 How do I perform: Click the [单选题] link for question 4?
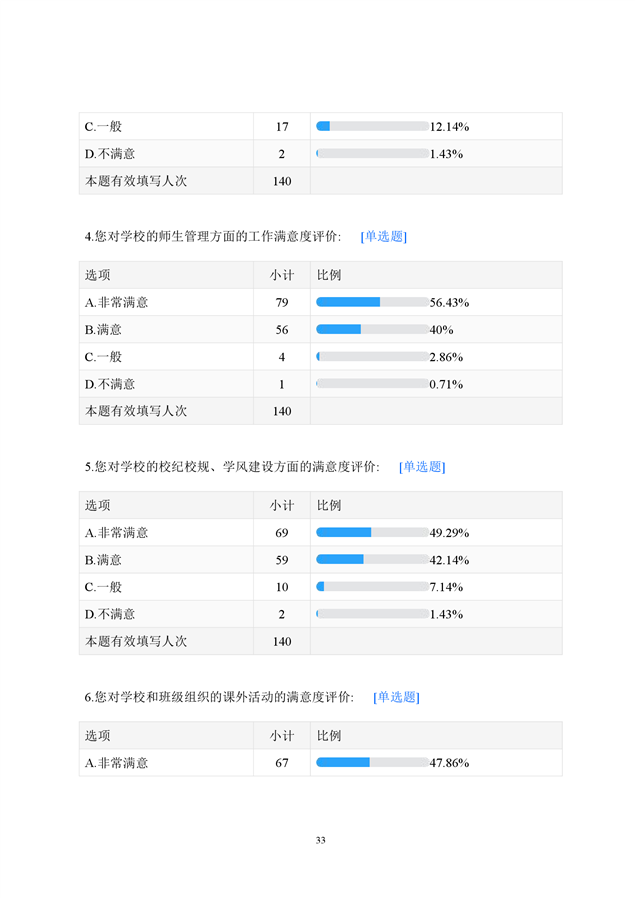coord(383,237)
